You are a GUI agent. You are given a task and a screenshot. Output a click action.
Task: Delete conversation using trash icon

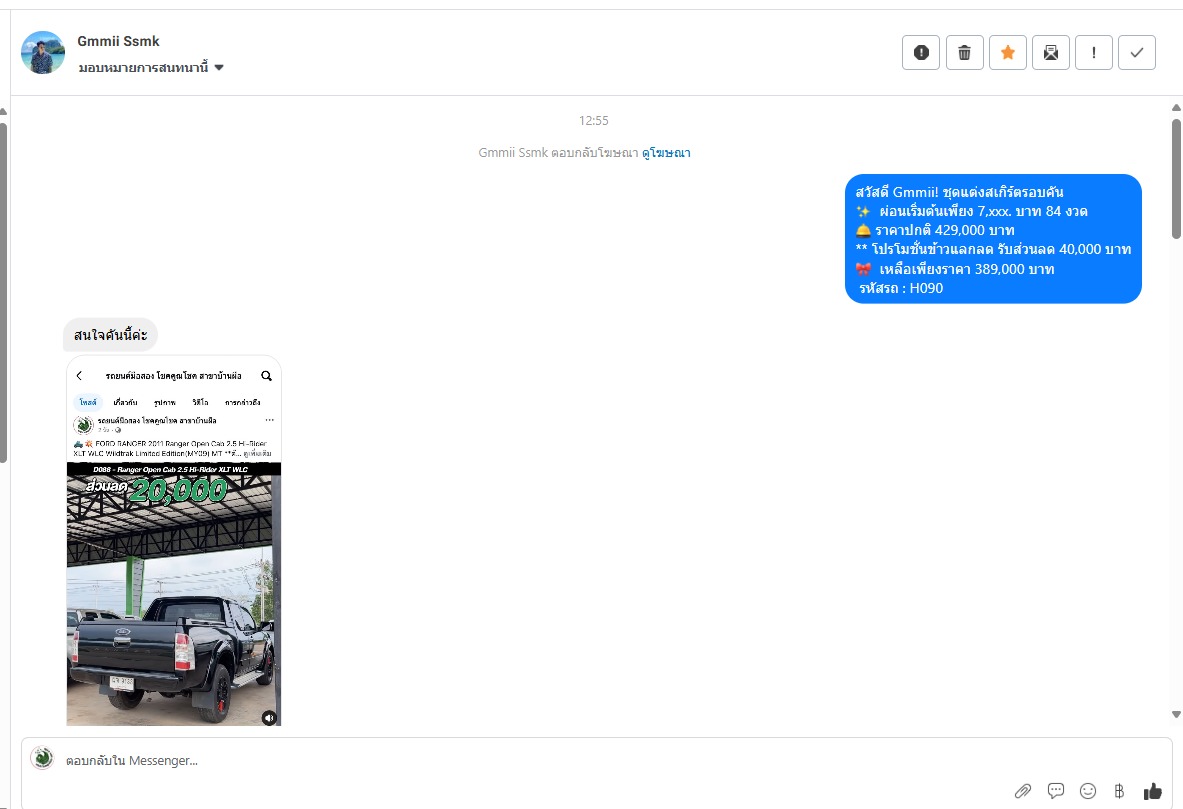pos(964,53)
